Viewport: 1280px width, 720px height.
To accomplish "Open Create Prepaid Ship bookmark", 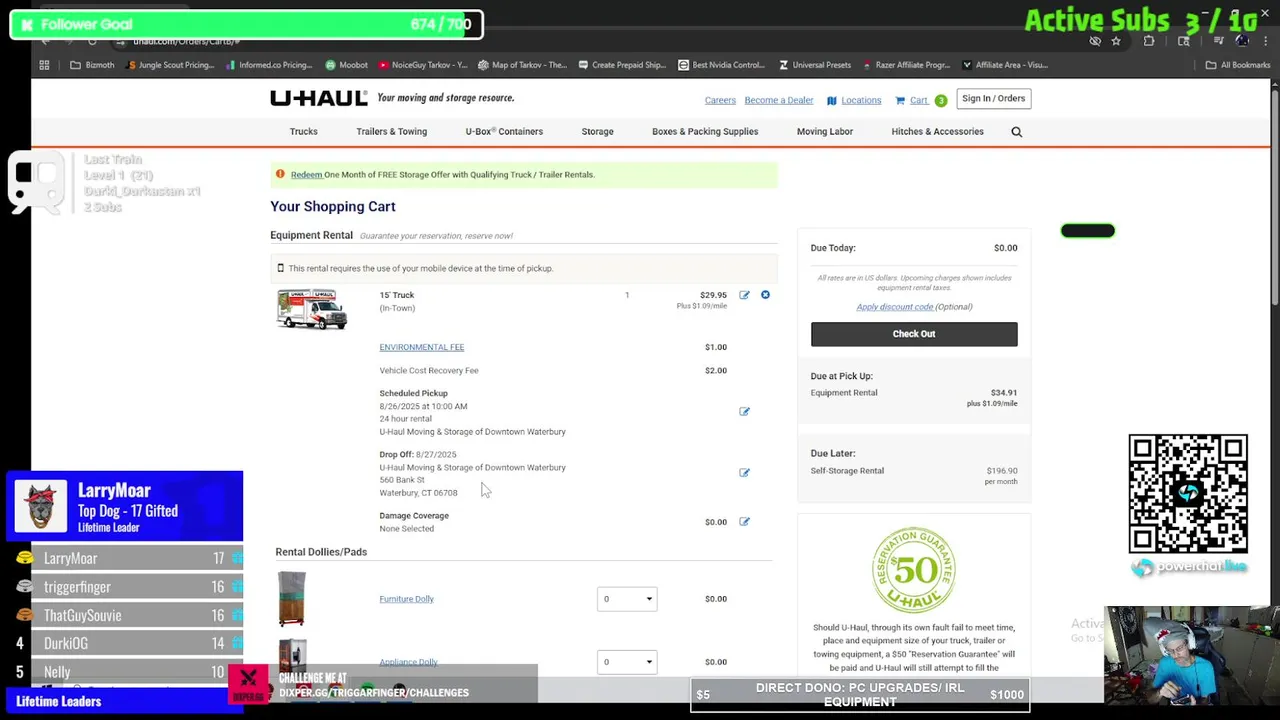I will point(622,65).
